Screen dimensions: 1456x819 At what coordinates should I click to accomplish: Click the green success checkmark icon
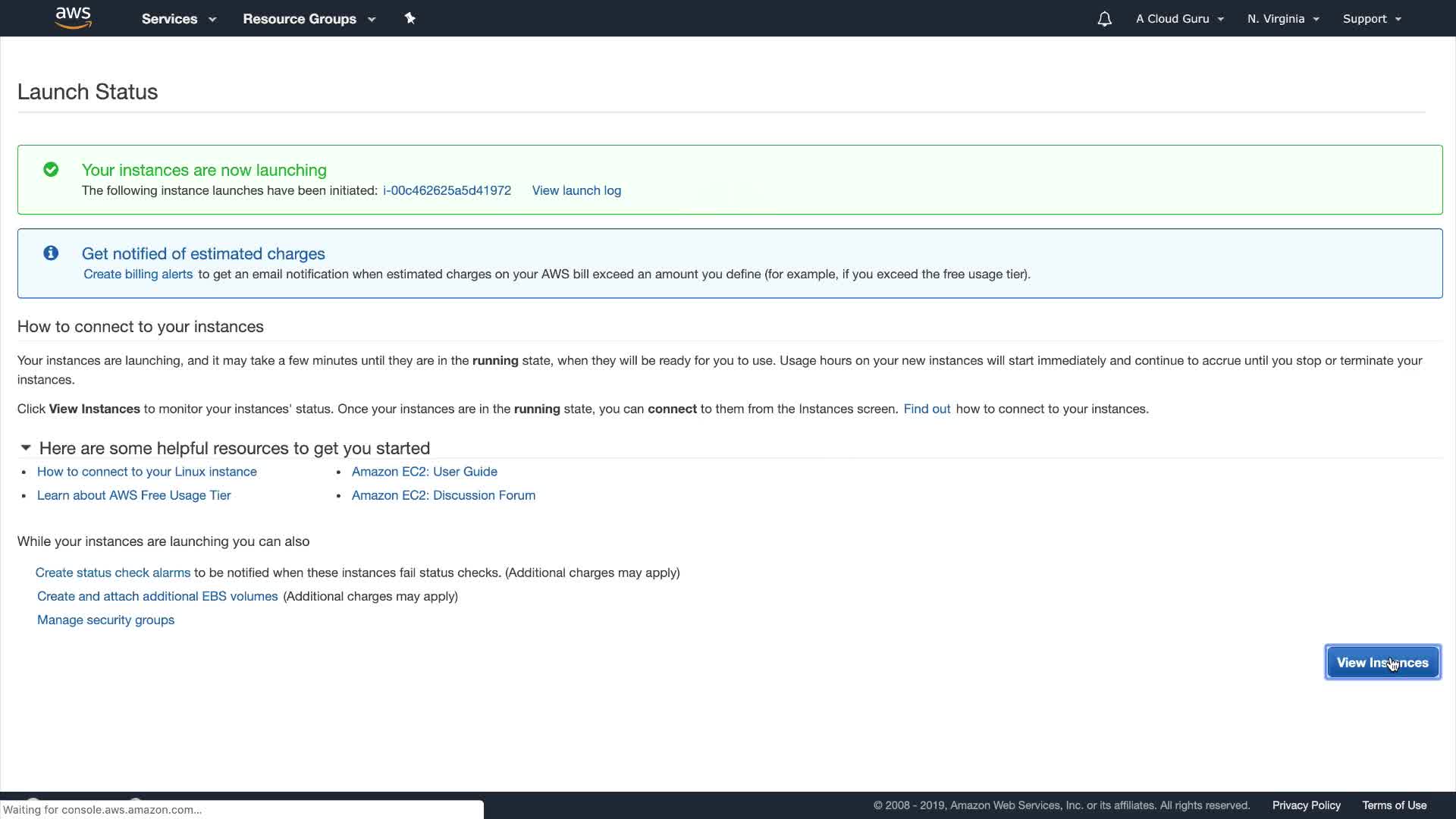pyautogui.click(x=51, y=170)
